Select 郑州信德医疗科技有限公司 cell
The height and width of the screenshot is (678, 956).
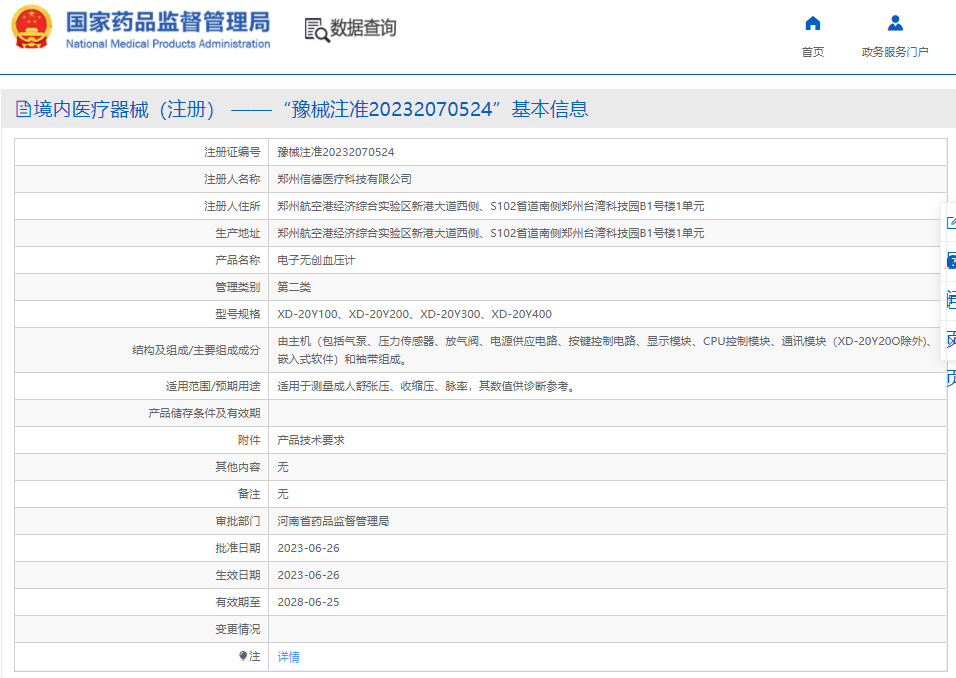(344, 179)
